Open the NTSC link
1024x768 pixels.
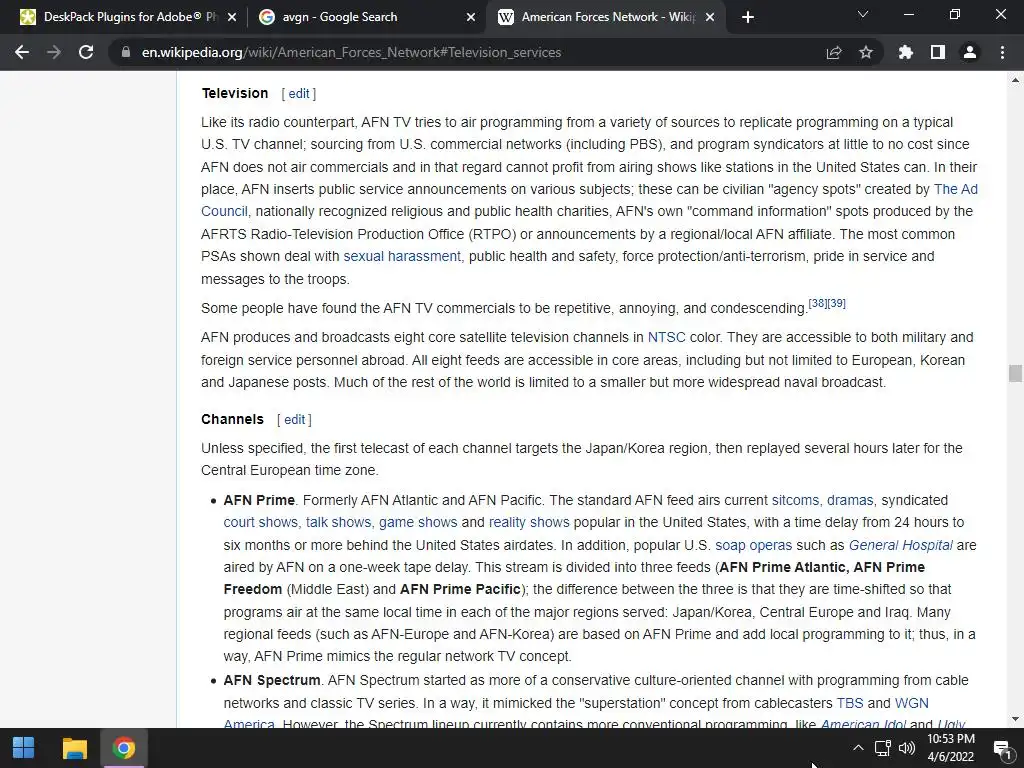coord(666,337)
